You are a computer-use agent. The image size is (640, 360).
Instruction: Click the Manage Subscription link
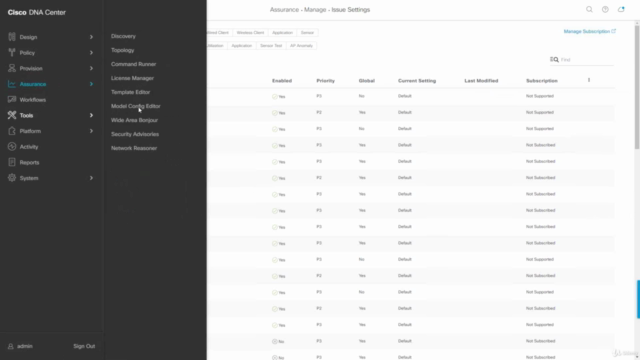(587, 31)
